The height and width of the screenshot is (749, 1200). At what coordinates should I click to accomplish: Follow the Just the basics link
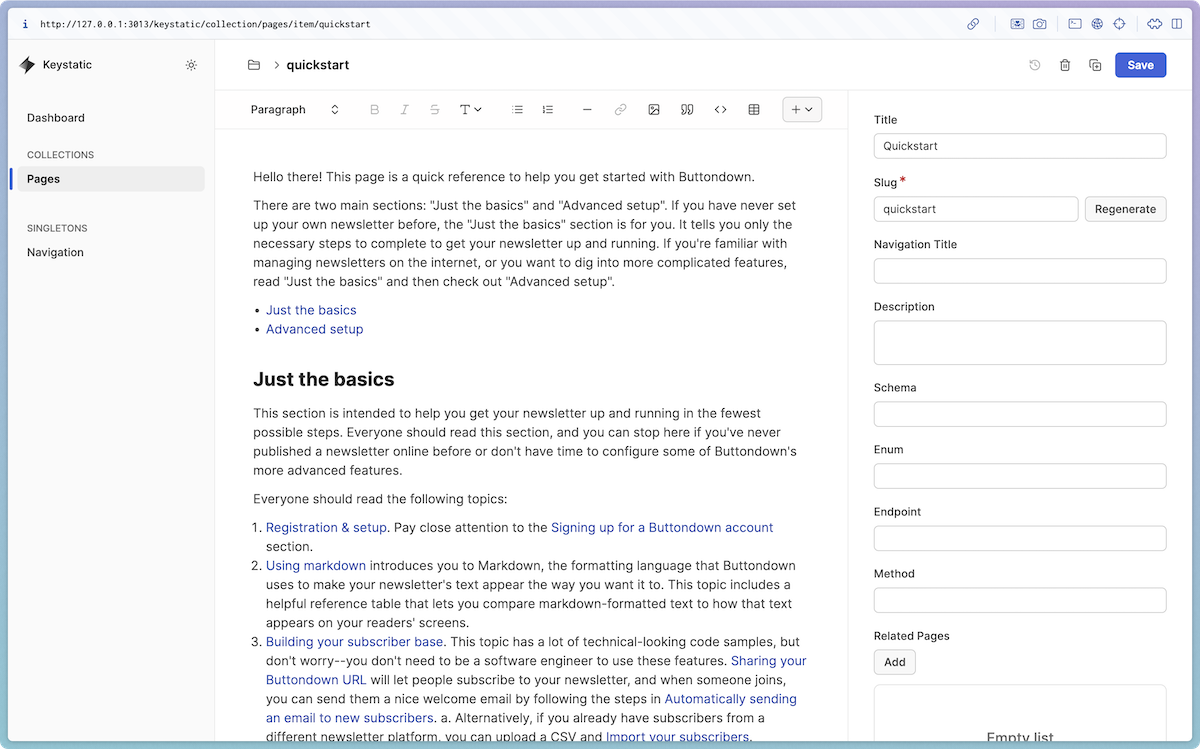point(310,310)
